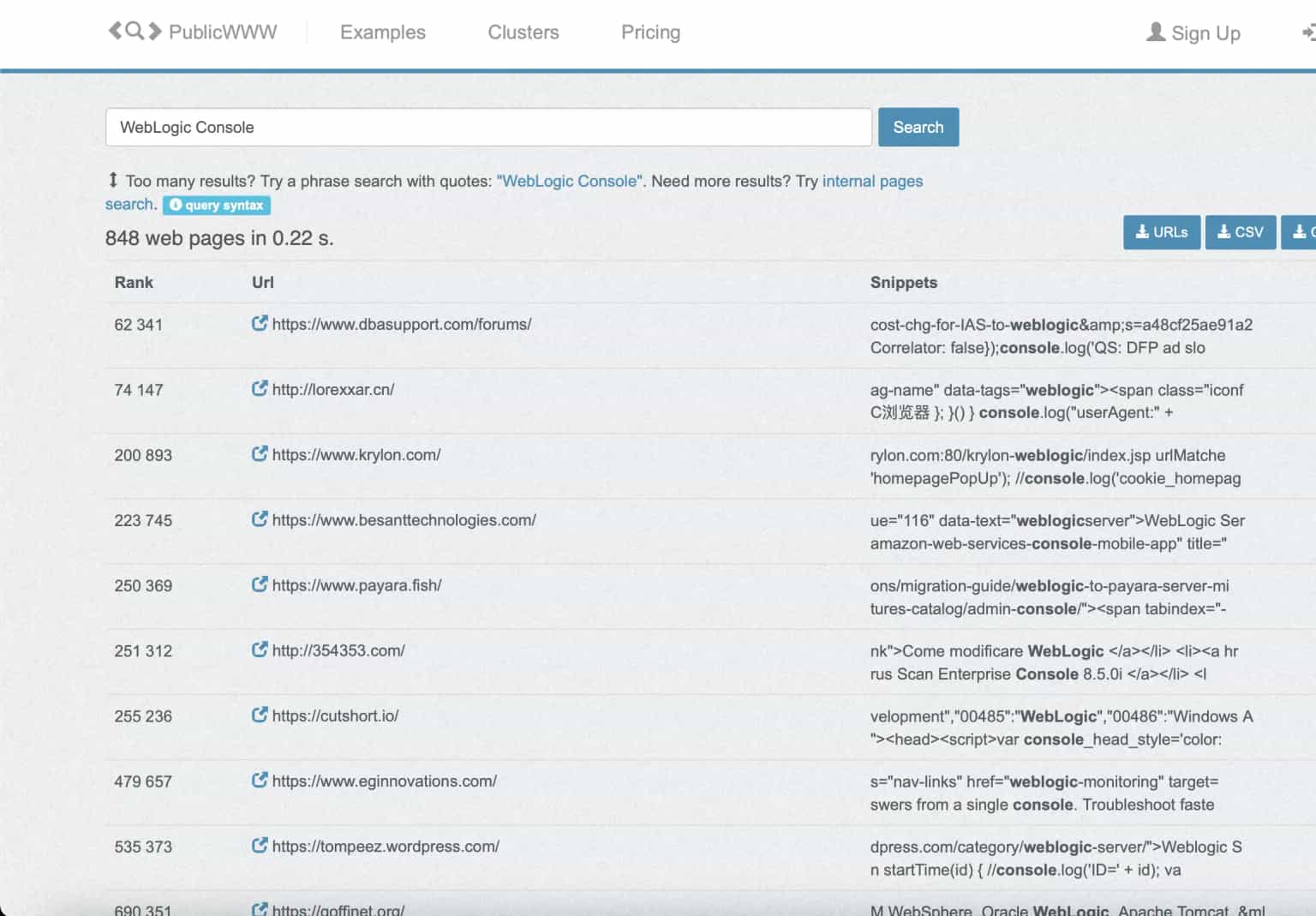Open lorexxar.cn via its external-link icon

[259, 389]
